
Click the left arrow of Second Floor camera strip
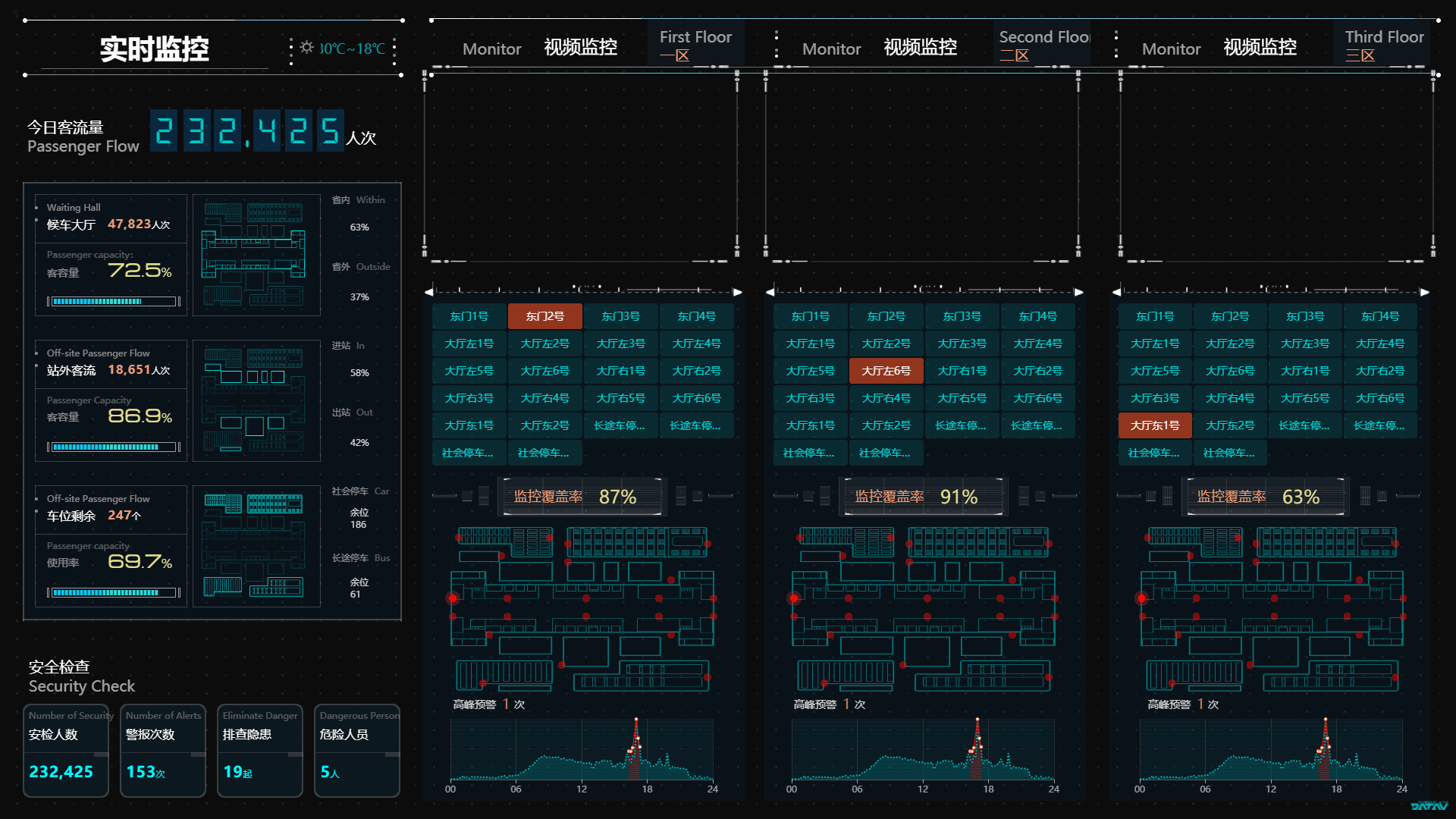pyautogui.click(x=770, y=292)
